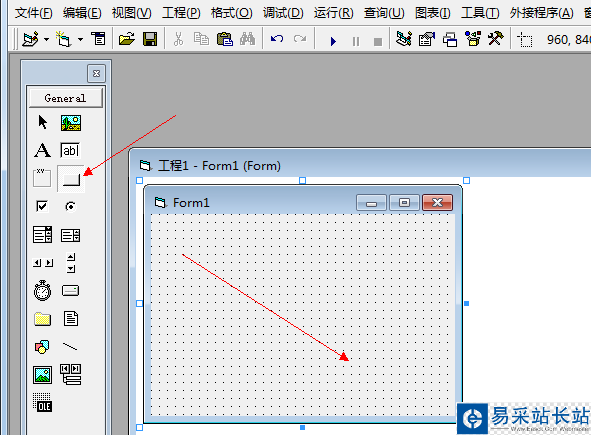Open the Properties Window icon

[x=427, y=39]
